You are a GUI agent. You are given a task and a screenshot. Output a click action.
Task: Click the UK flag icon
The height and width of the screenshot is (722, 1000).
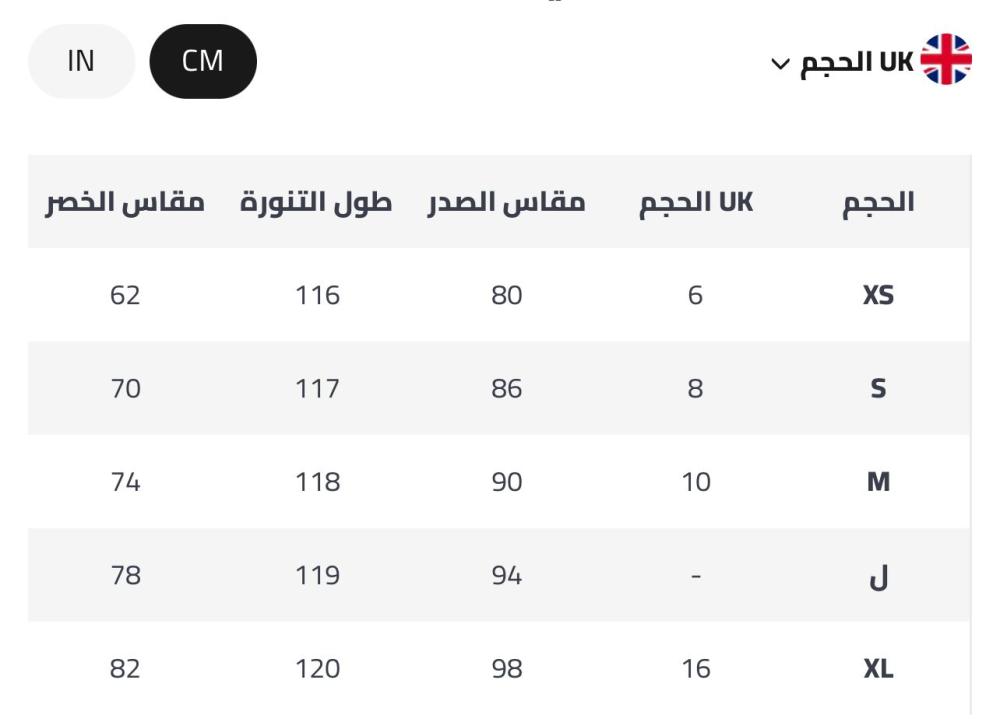click(945, 61)
